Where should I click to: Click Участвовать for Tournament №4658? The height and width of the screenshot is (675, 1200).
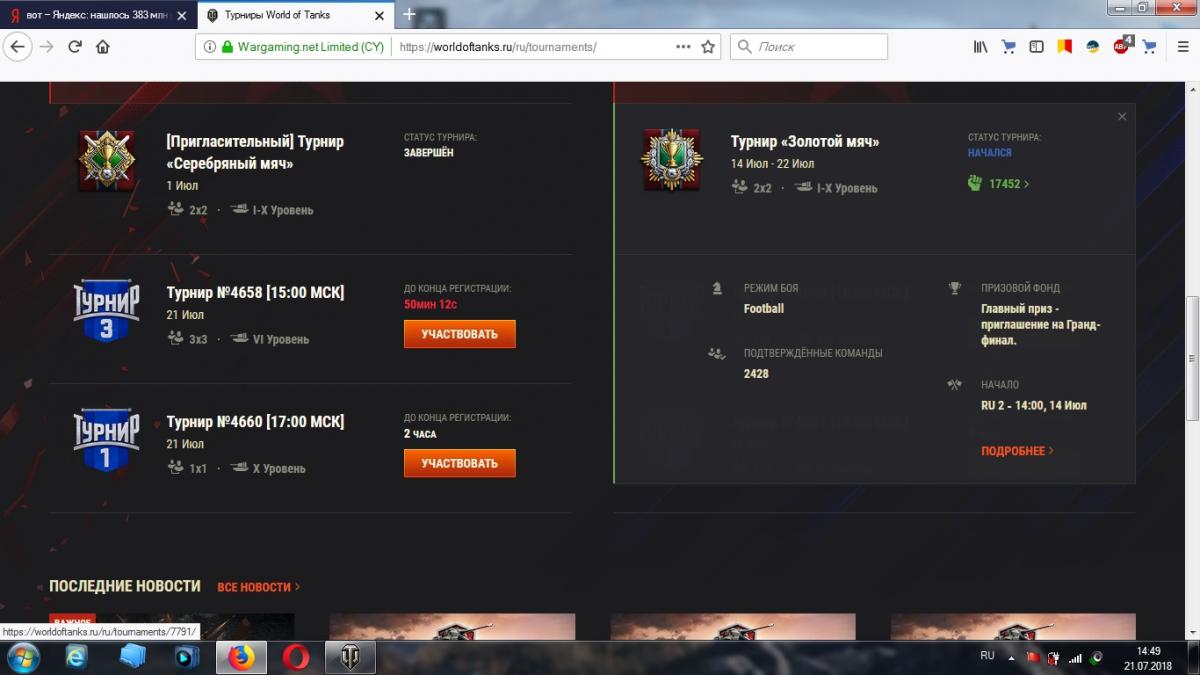(460, 334)
